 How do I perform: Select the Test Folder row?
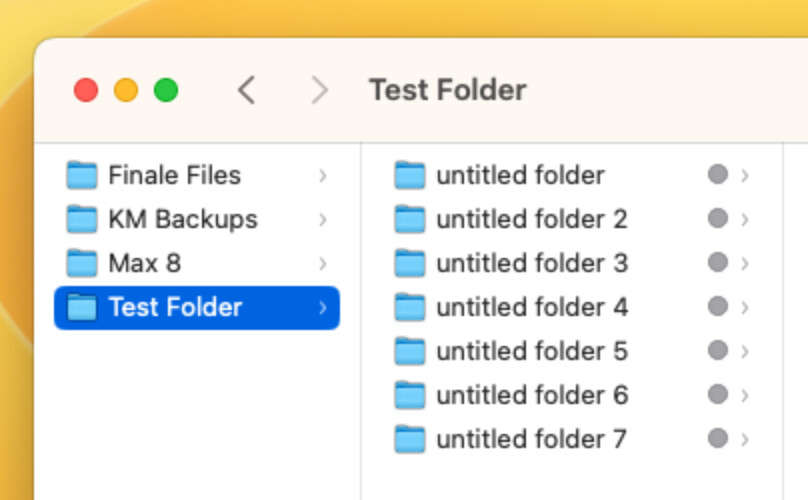tap(196, 307)
